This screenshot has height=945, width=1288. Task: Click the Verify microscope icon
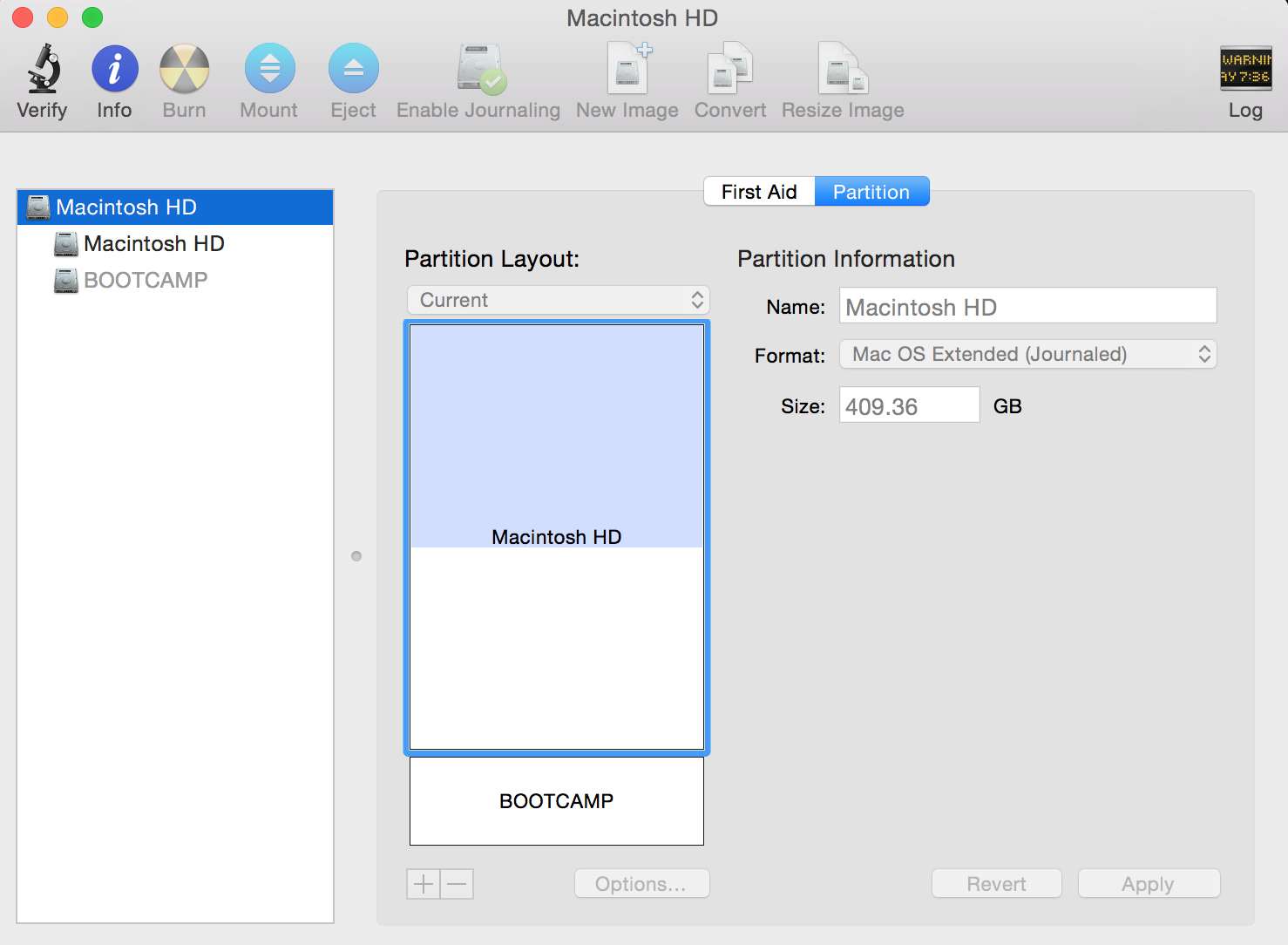43,69
